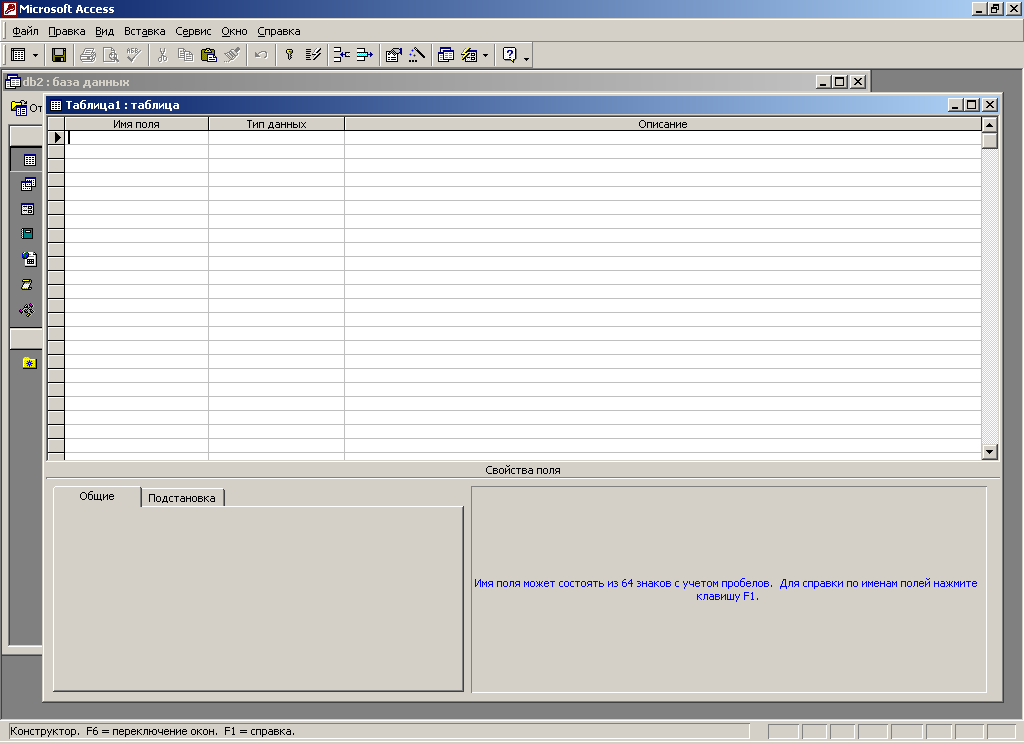The height and width of the screenshot is (744, 1024).
Task: Click the table grid scrollbar up arrow
Action: pos(989,124)
